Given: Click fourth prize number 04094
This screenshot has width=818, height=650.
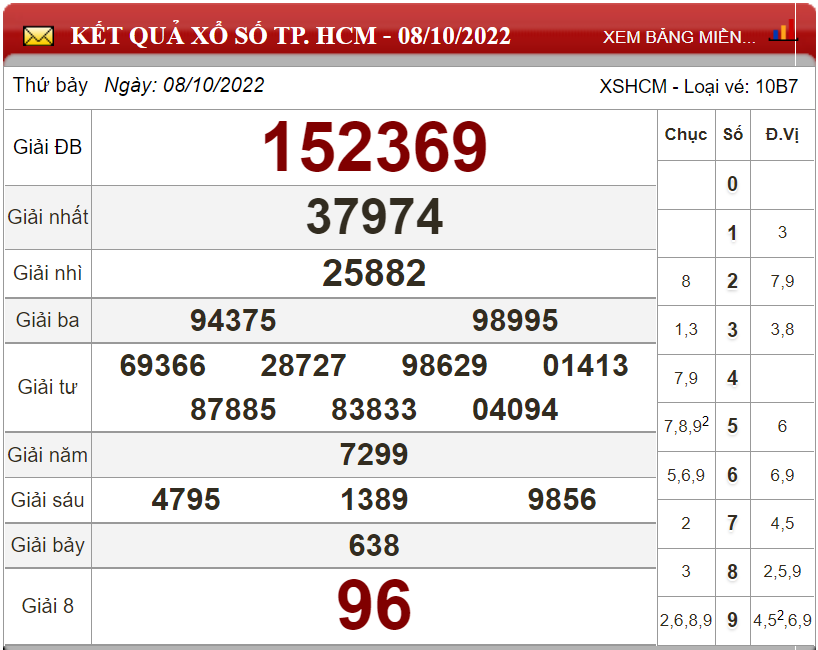Looking at the screenshot, I should (515, 410).
